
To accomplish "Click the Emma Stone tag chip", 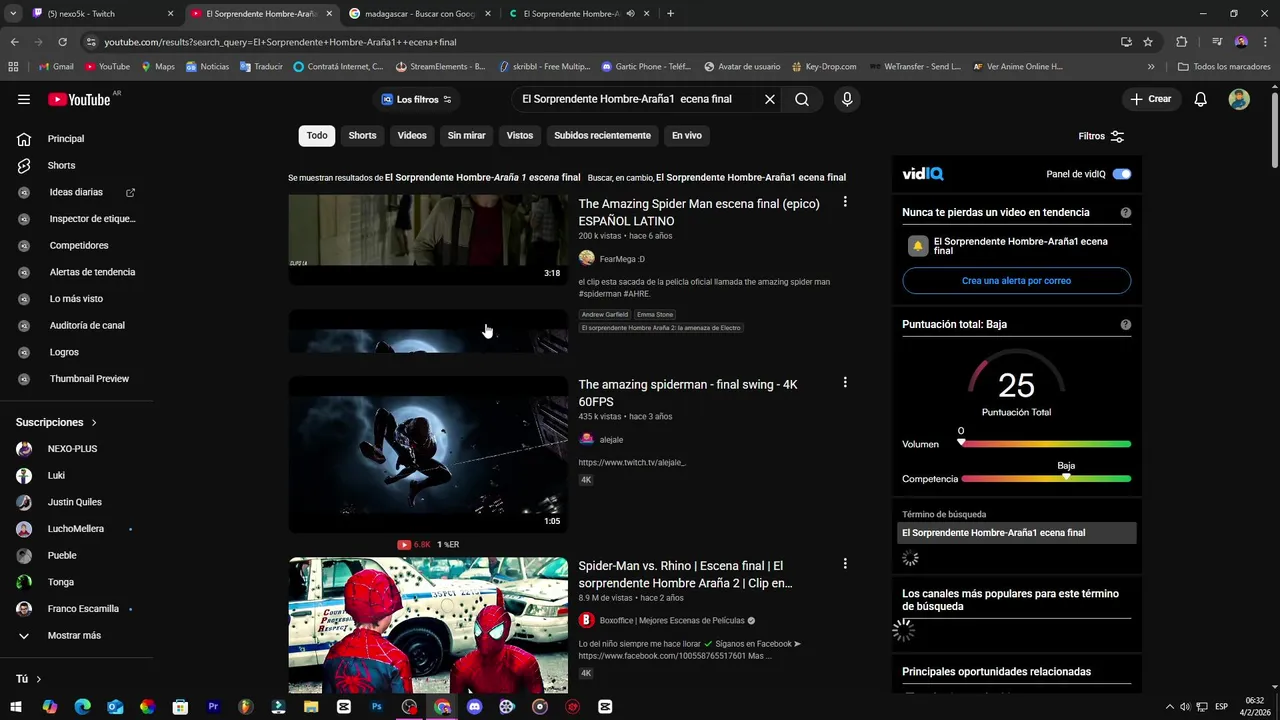I will pyautogui.click(x=655, y=315).
